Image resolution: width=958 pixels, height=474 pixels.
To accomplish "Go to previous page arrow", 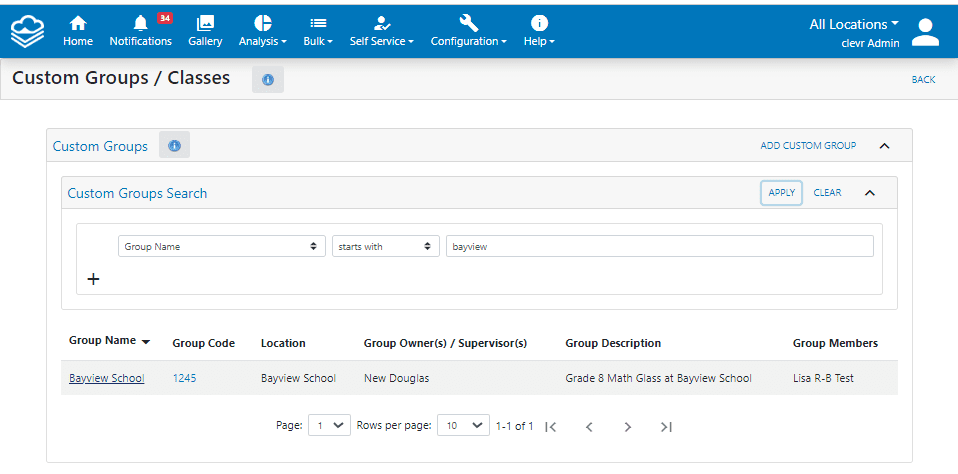I will click(x=589, y=426).
